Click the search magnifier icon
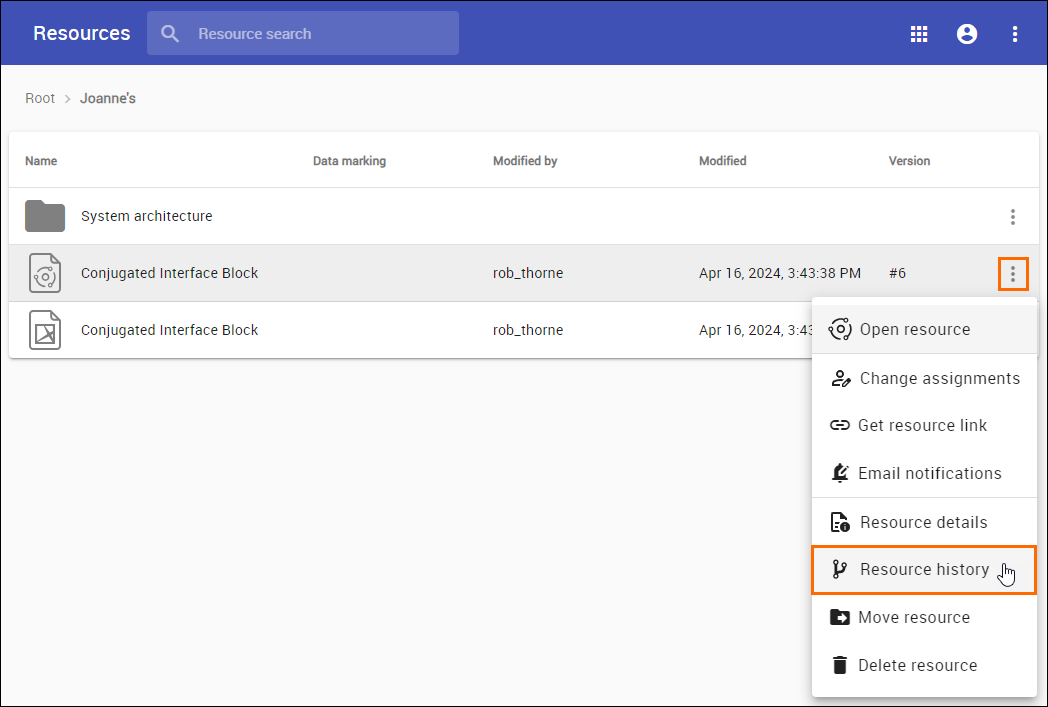This screenshot has height=707, width=1048. (171, 34)
